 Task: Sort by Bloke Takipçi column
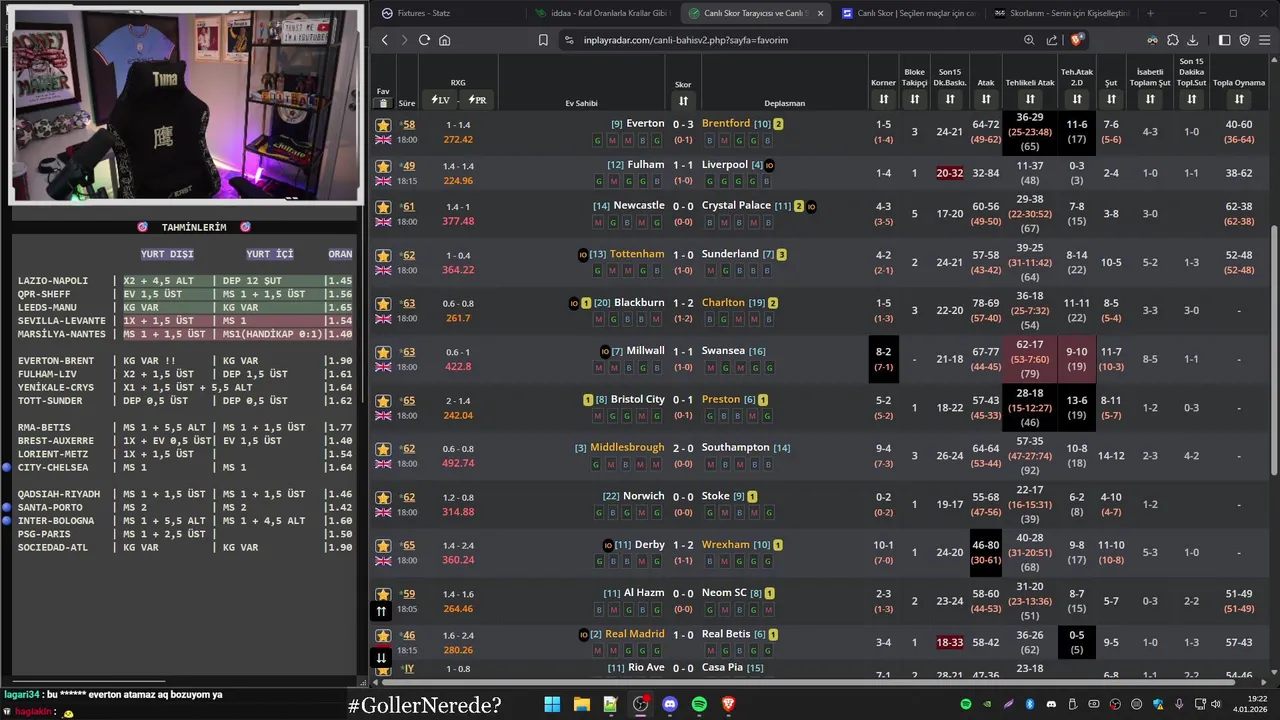click(914, 100)
